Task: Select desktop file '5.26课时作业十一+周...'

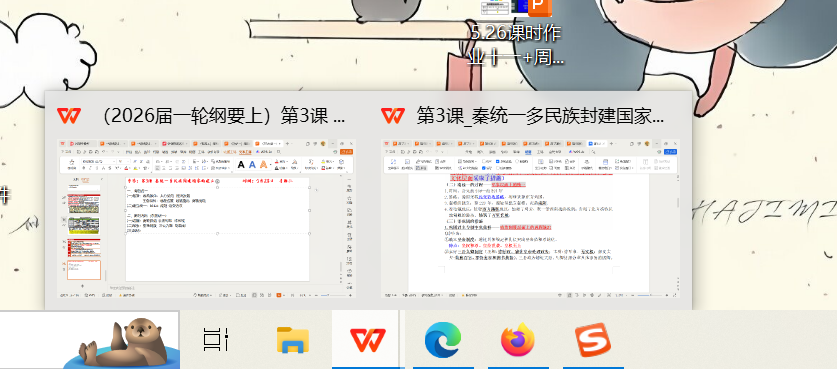Action: pos(516,33)
